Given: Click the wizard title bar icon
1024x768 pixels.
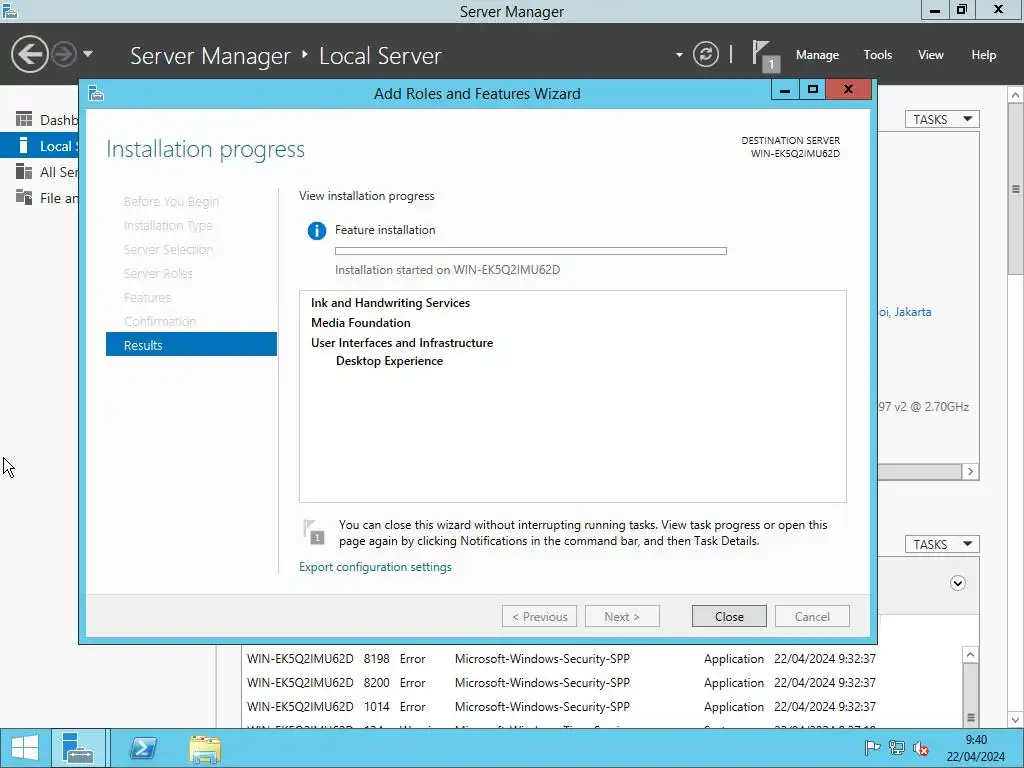Looking at the screenshot, I should 96,93.
